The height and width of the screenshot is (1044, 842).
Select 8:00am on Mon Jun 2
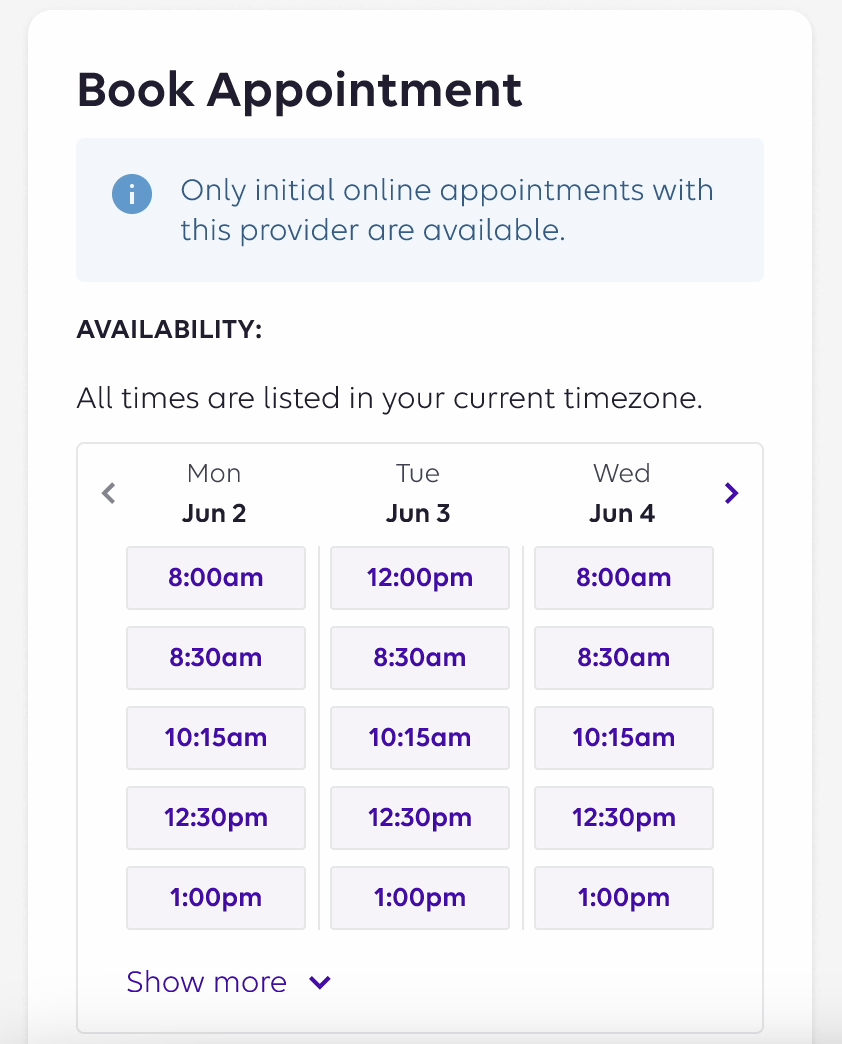216,578
